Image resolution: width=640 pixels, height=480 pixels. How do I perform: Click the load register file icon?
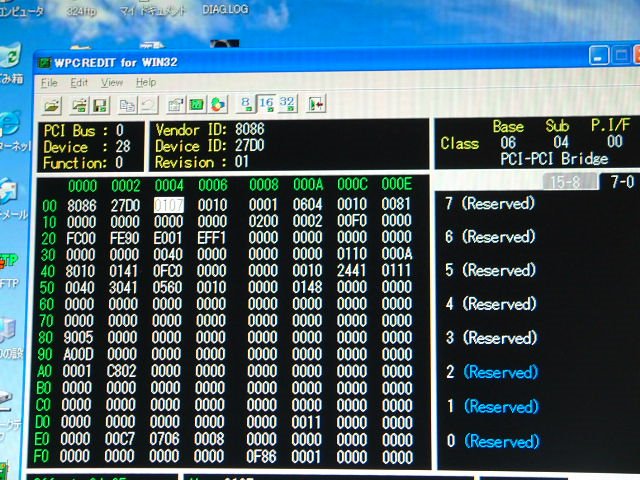click(x=80, y=105)
